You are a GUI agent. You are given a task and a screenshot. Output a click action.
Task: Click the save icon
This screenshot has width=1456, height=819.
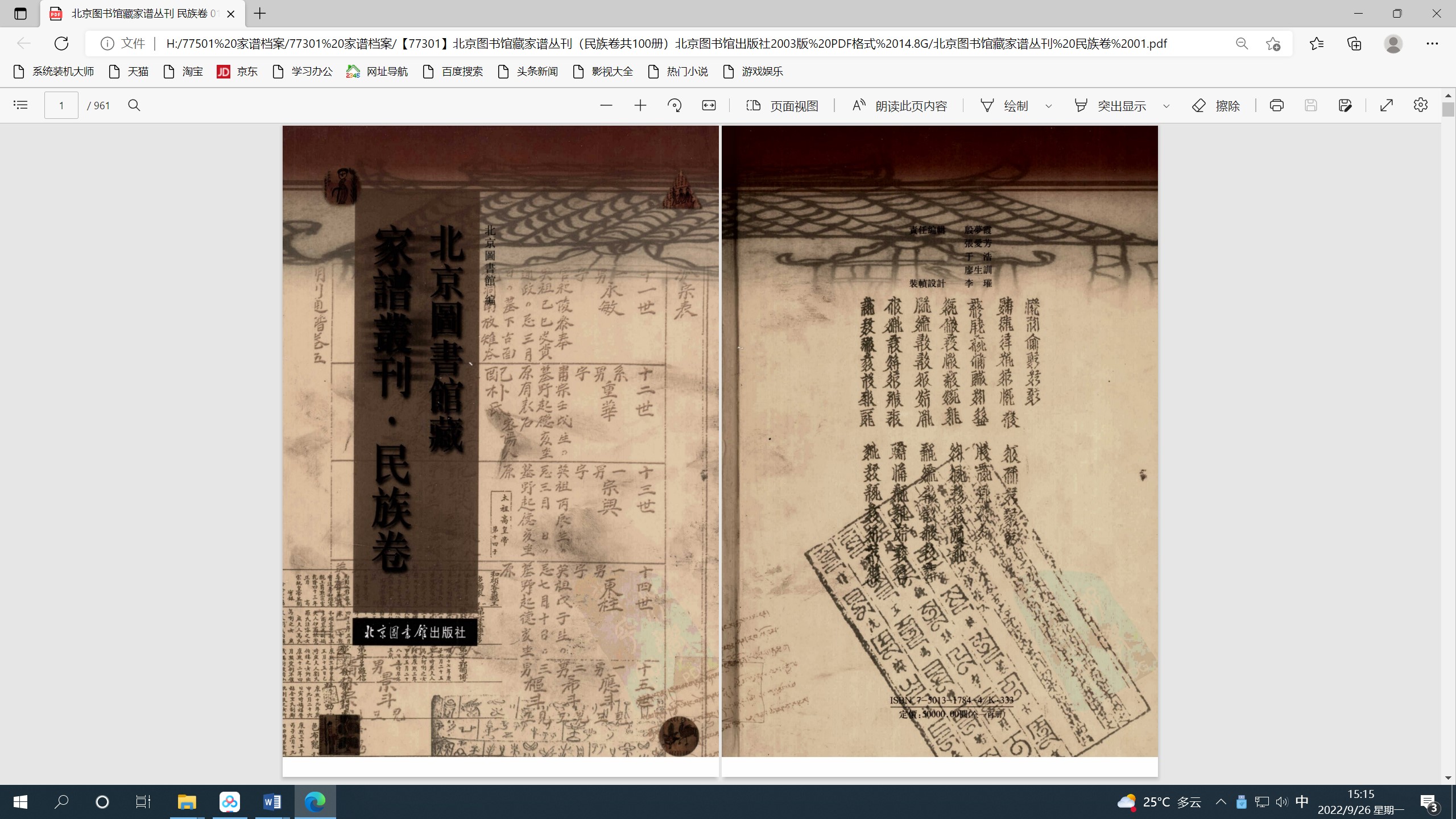coord(1311,105)
